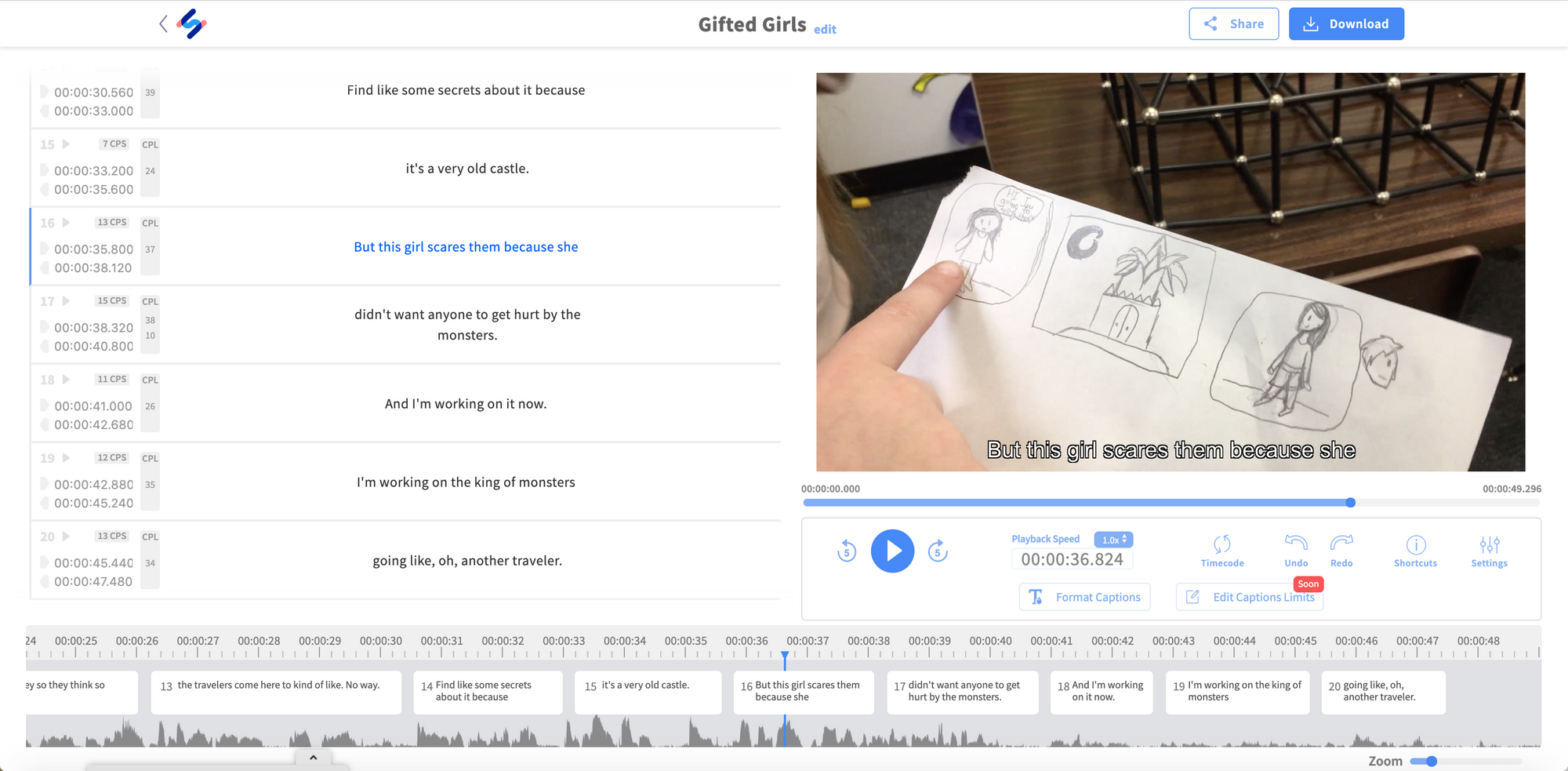Click edit link beside Gifted Girls title
The height and width of the screenshot is (771, 1568).
tap(825, 30)
